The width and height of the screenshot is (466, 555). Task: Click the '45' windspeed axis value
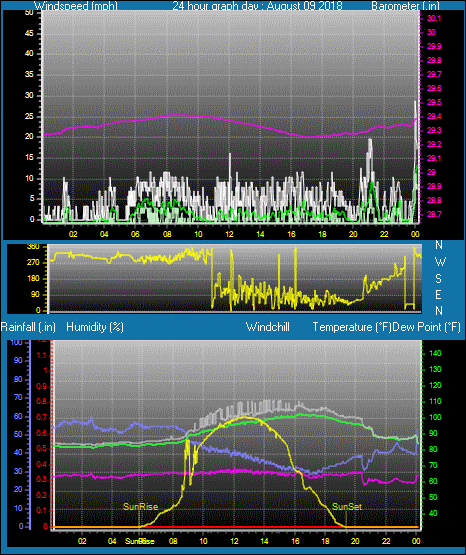[x=29, y=33]
